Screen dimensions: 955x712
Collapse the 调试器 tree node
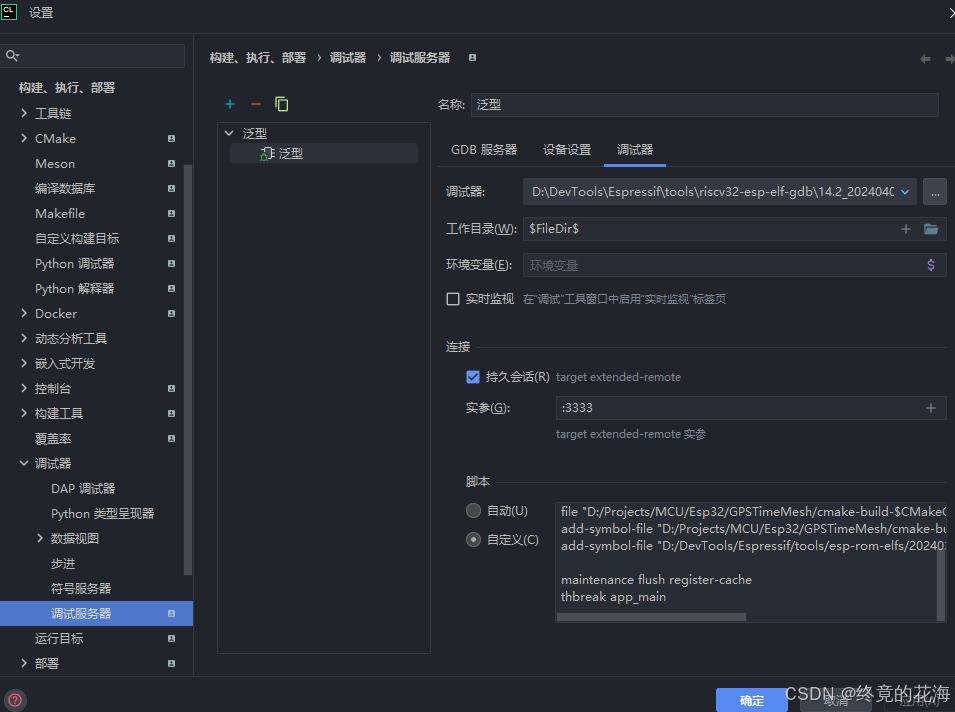[24, 464]
